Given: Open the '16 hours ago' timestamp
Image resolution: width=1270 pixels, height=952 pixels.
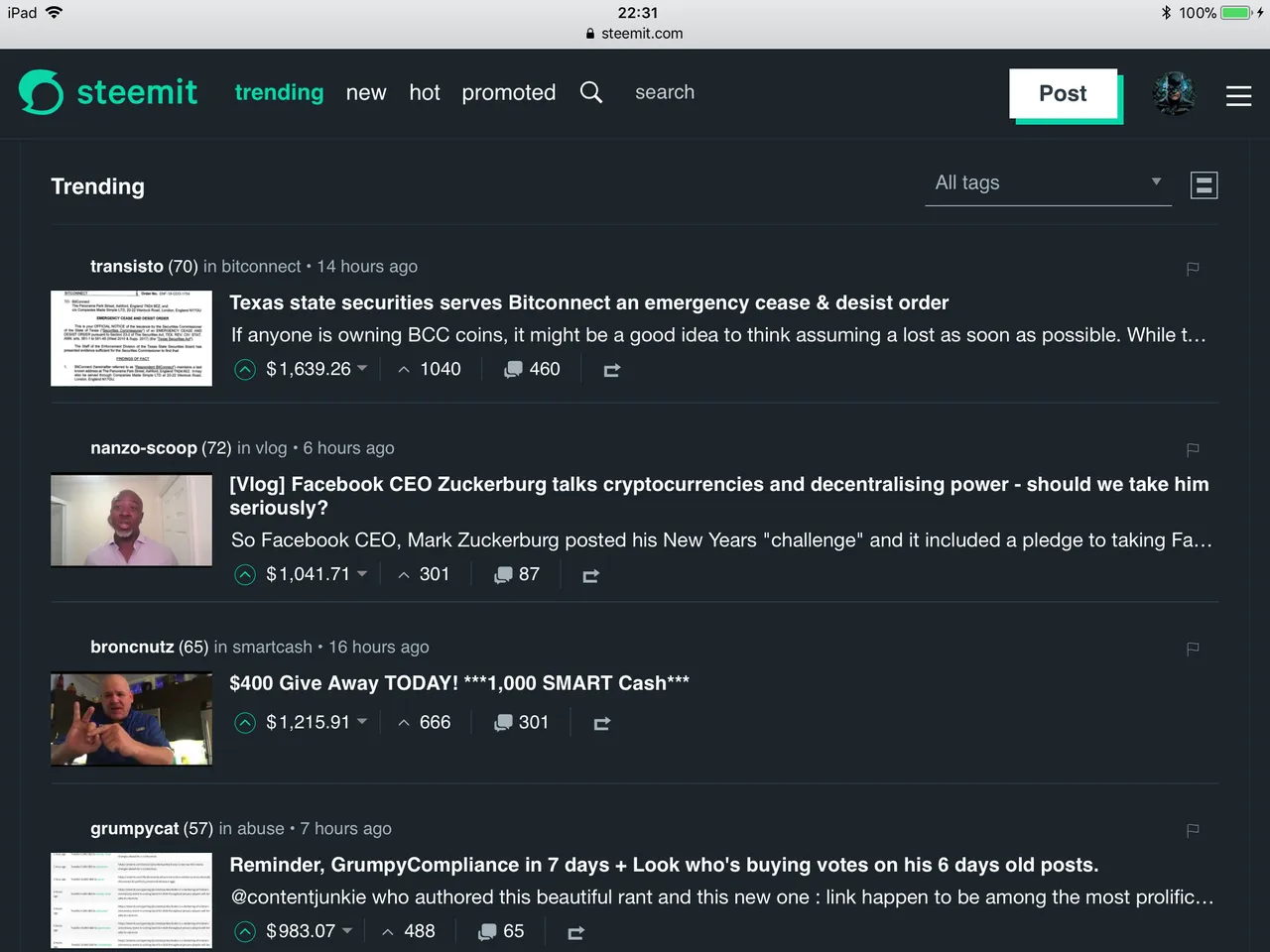Looking at the screenshot, I should [x=379, y=647].
